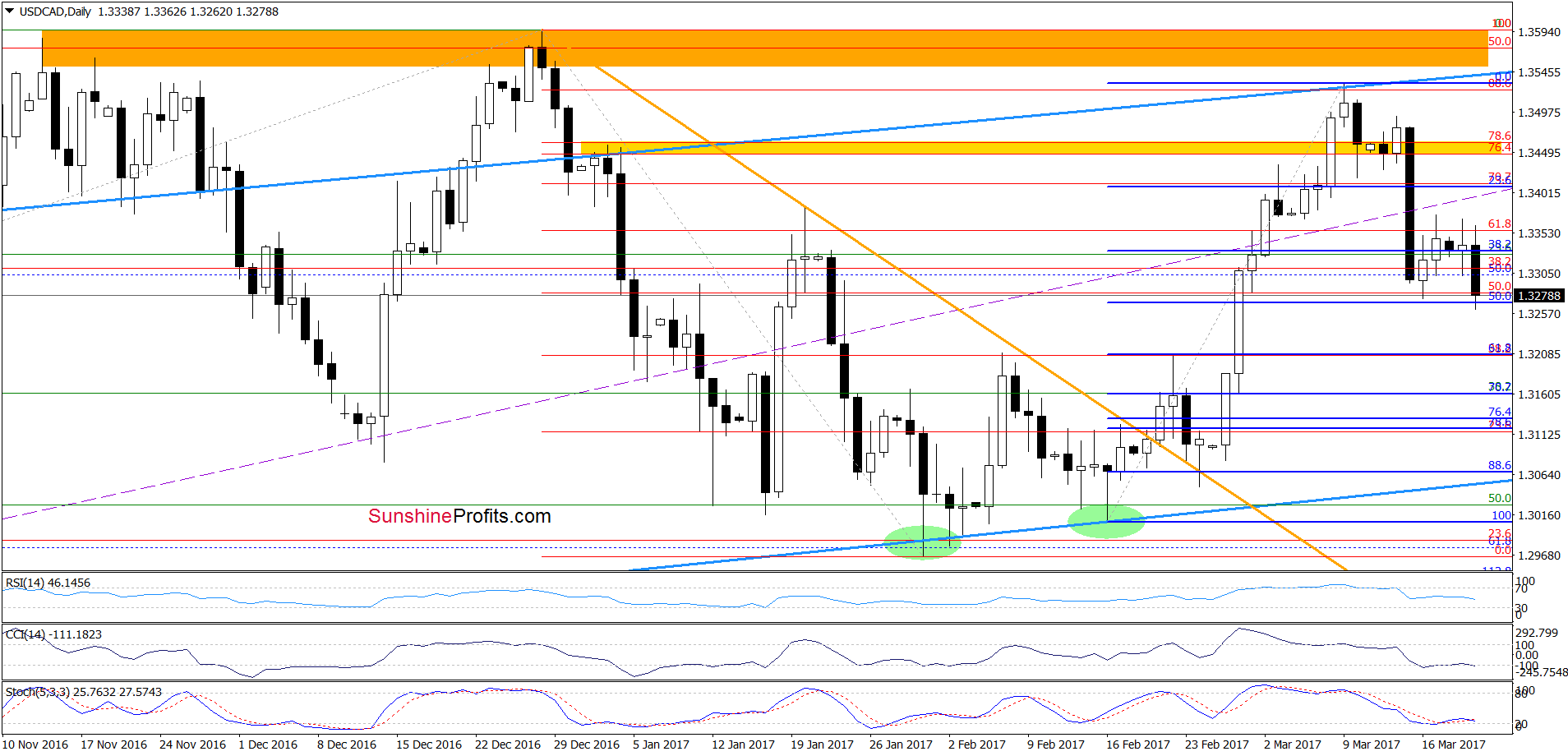The height and width of the screenshot is (756, 1568).
Task: Click price axis label 1.29680
Action: point(1538,555)
